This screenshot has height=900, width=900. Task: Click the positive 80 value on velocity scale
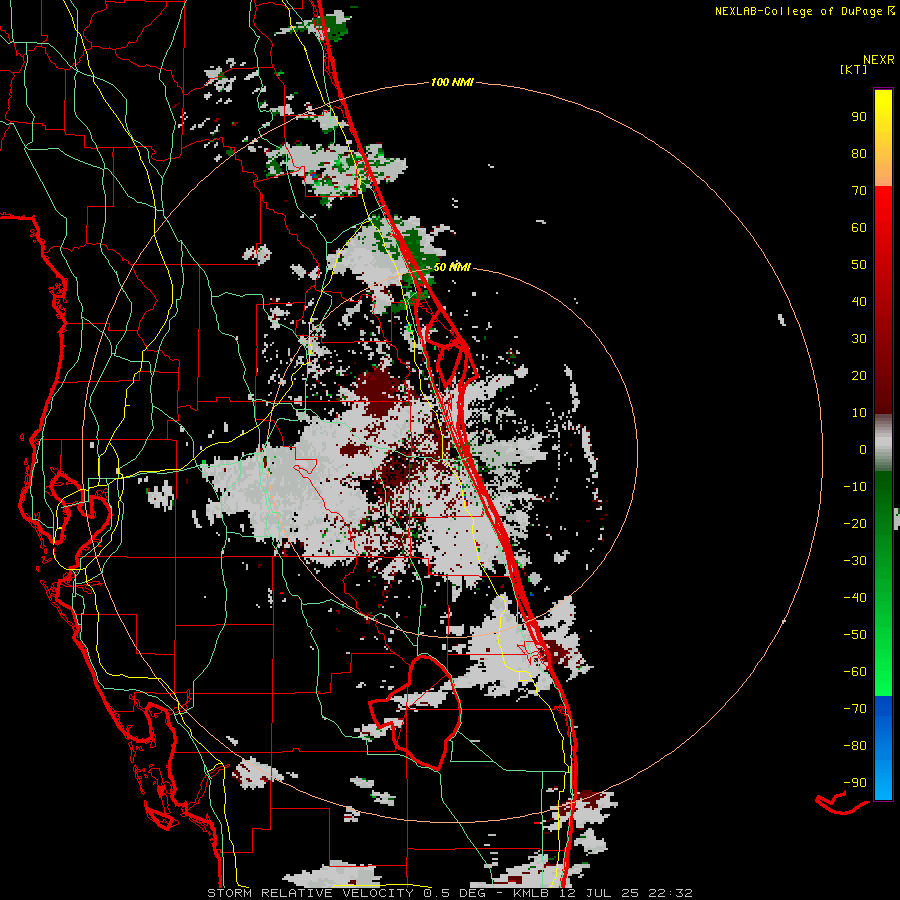tap(859, 154)
